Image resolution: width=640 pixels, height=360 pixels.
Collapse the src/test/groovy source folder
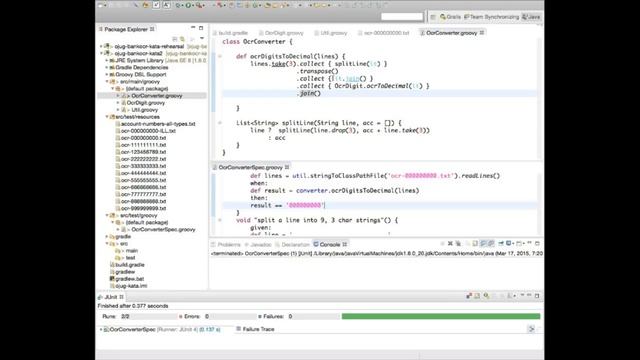coord(107,215)
